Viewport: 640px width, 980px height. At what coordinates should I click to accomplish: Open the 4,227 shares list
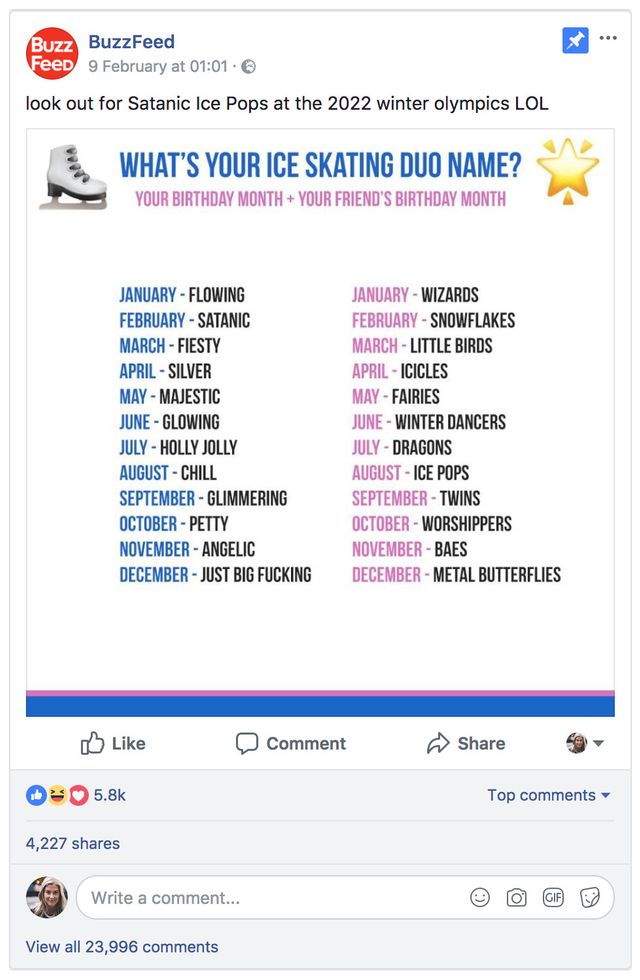click(72, 843)
